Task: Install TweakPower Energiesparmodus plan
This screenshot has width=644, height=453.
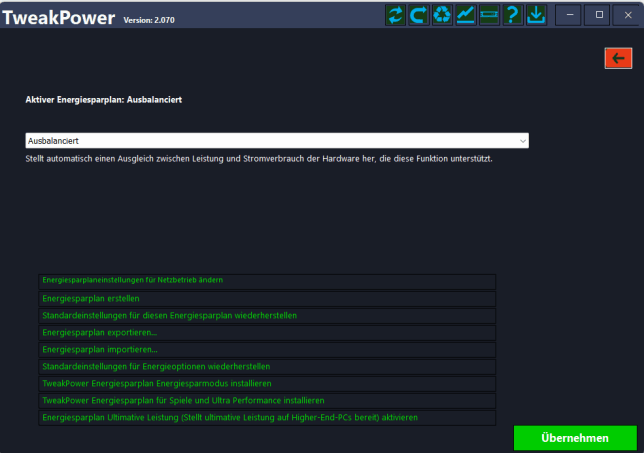Action: point(267,383)
